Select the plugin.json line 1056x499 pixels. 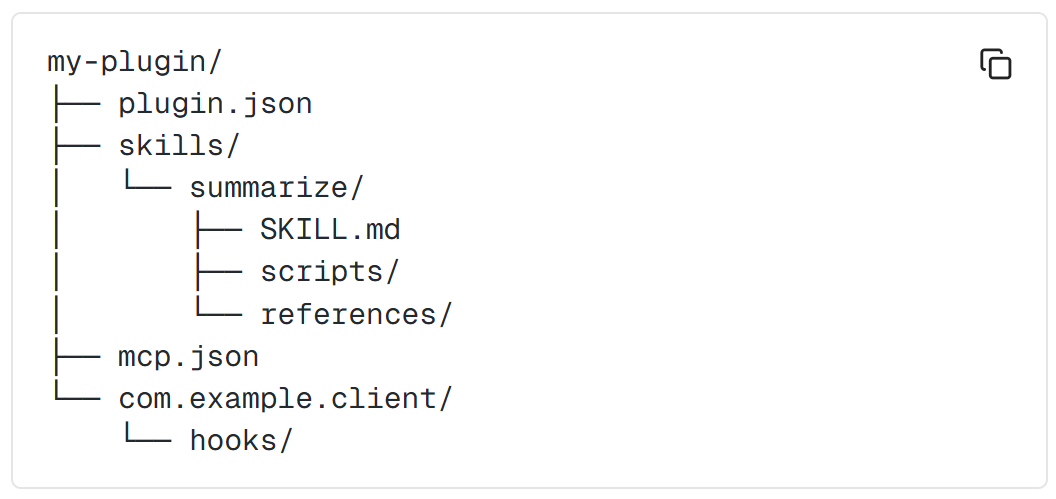[216, 104]
